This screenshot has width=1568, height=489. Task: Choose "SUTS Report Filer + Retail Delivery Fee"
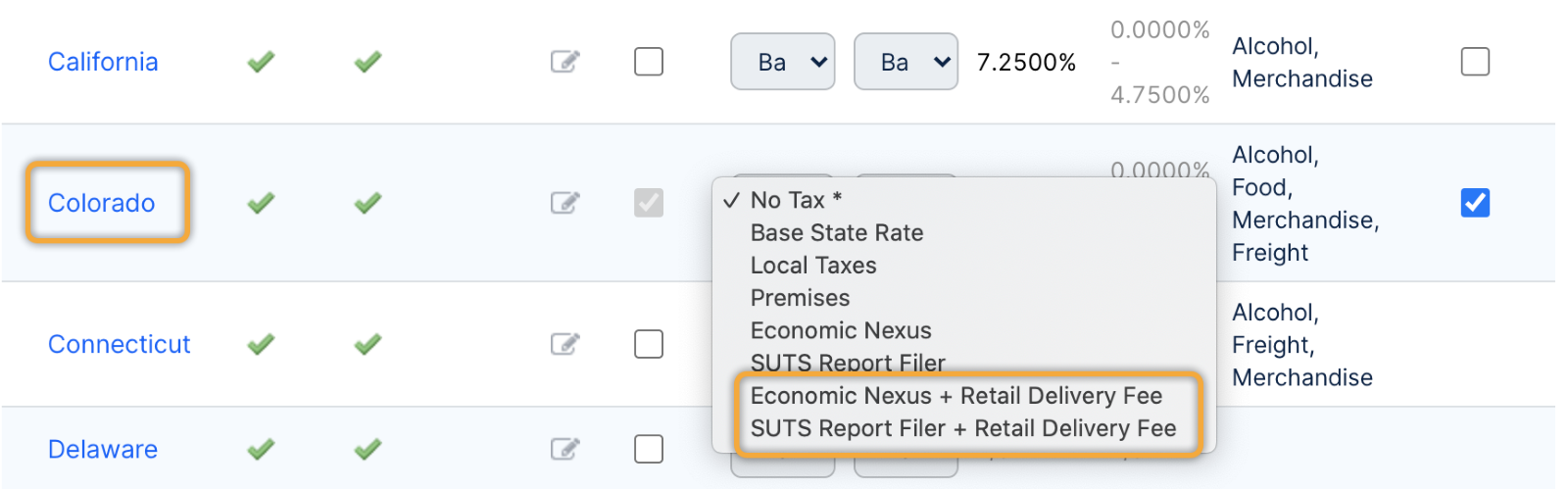tap(962, 428)
